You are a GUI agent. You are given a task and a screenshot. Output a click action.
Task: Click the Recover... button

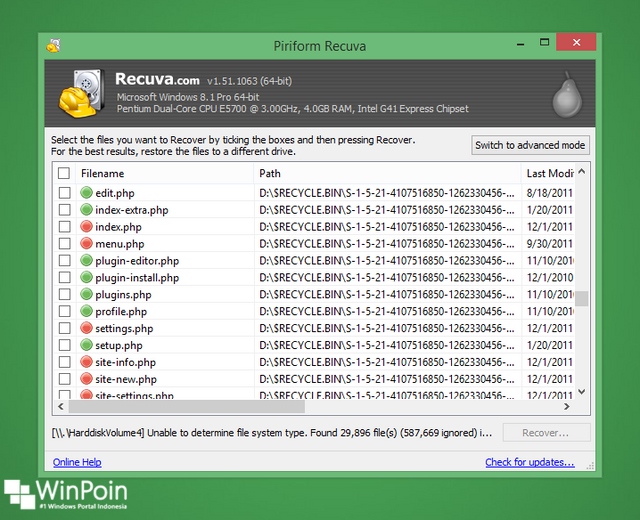click(x=546, y=433)
